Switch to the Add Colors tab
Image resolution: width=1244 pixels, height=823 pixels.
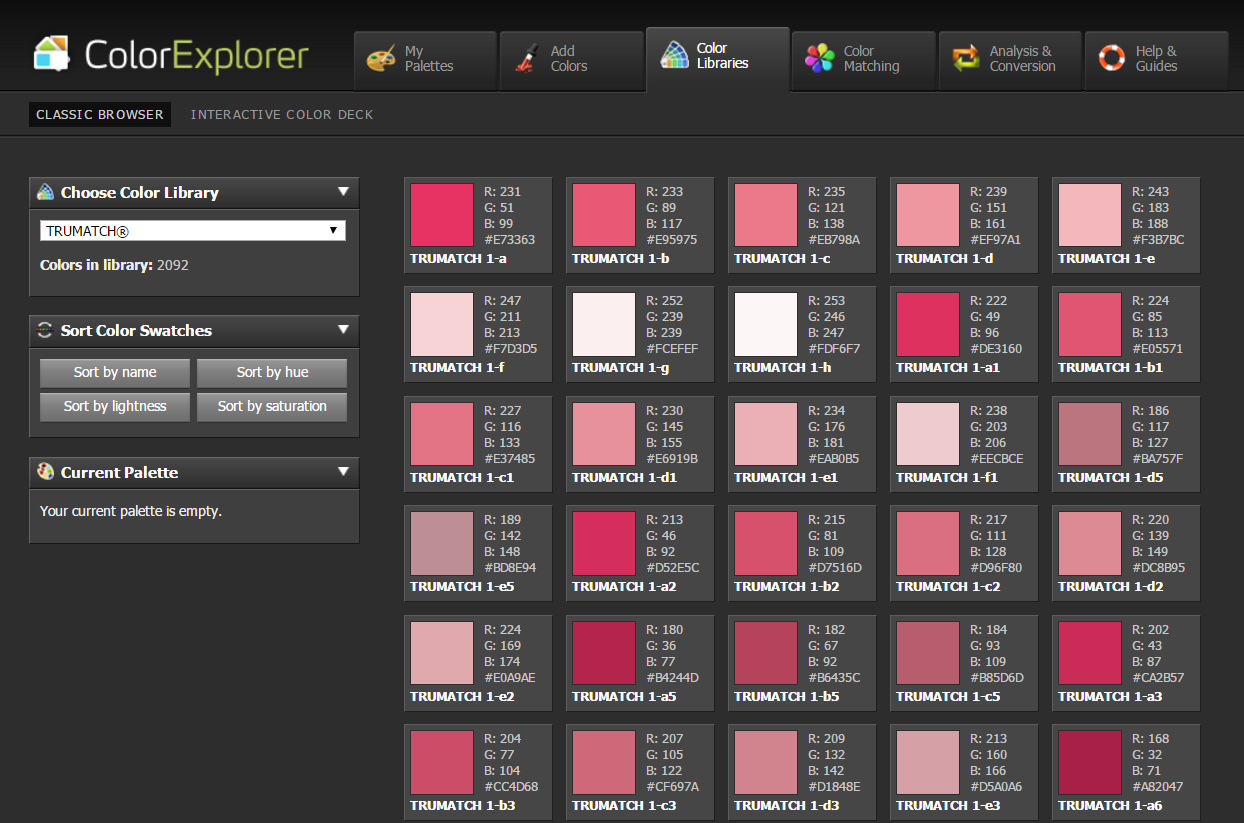click(x=571, y=60)
